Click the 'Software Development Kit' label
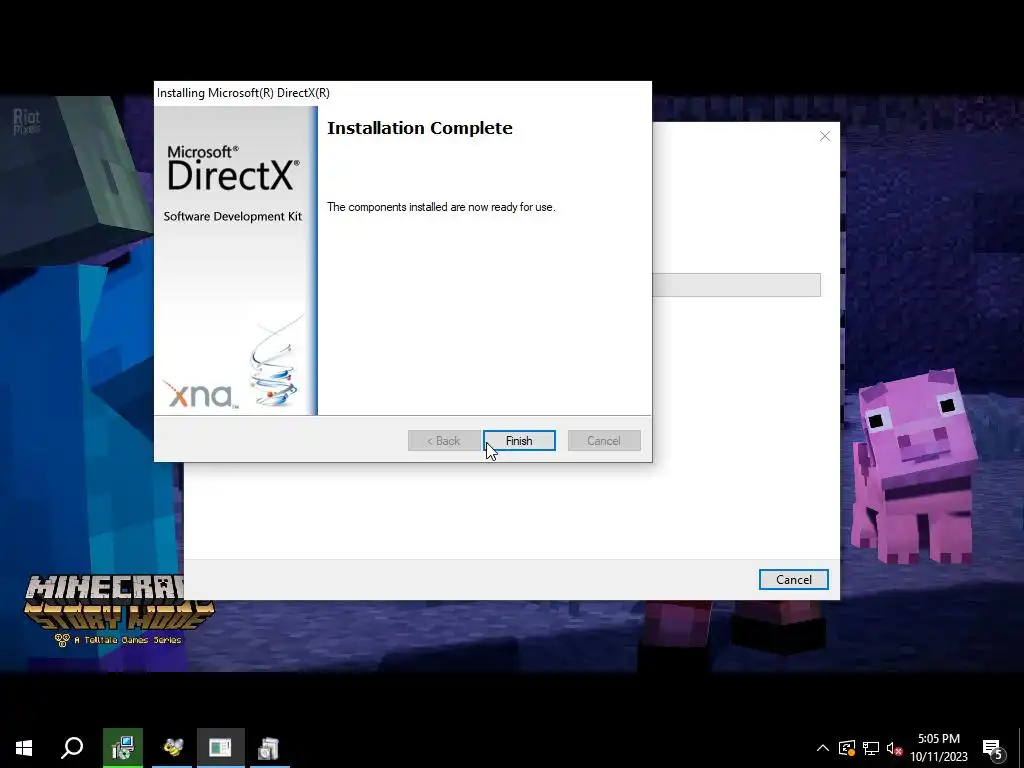 pos(232,216)
